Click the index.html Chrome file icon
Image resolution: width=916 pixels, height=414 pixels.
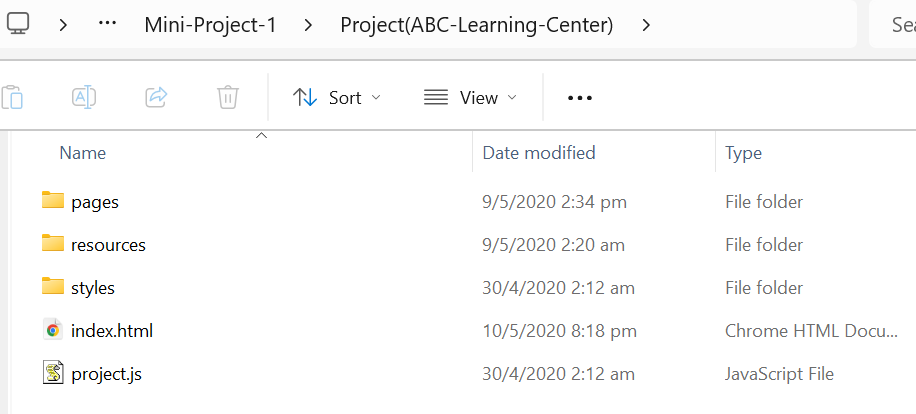click(x=53, y=330)
